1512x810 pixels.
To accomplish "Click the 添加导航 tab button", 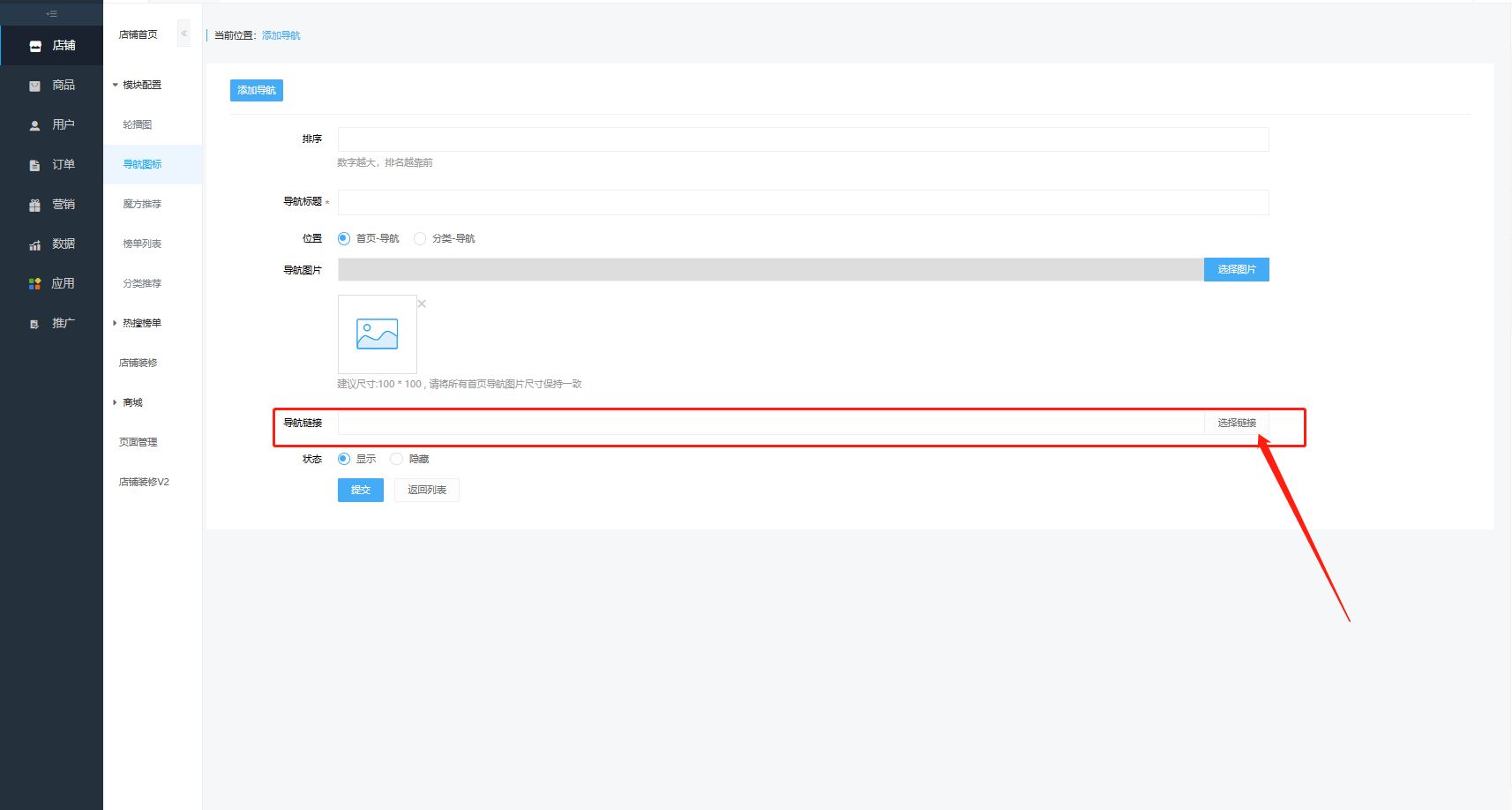I will [x=257, y=90].
